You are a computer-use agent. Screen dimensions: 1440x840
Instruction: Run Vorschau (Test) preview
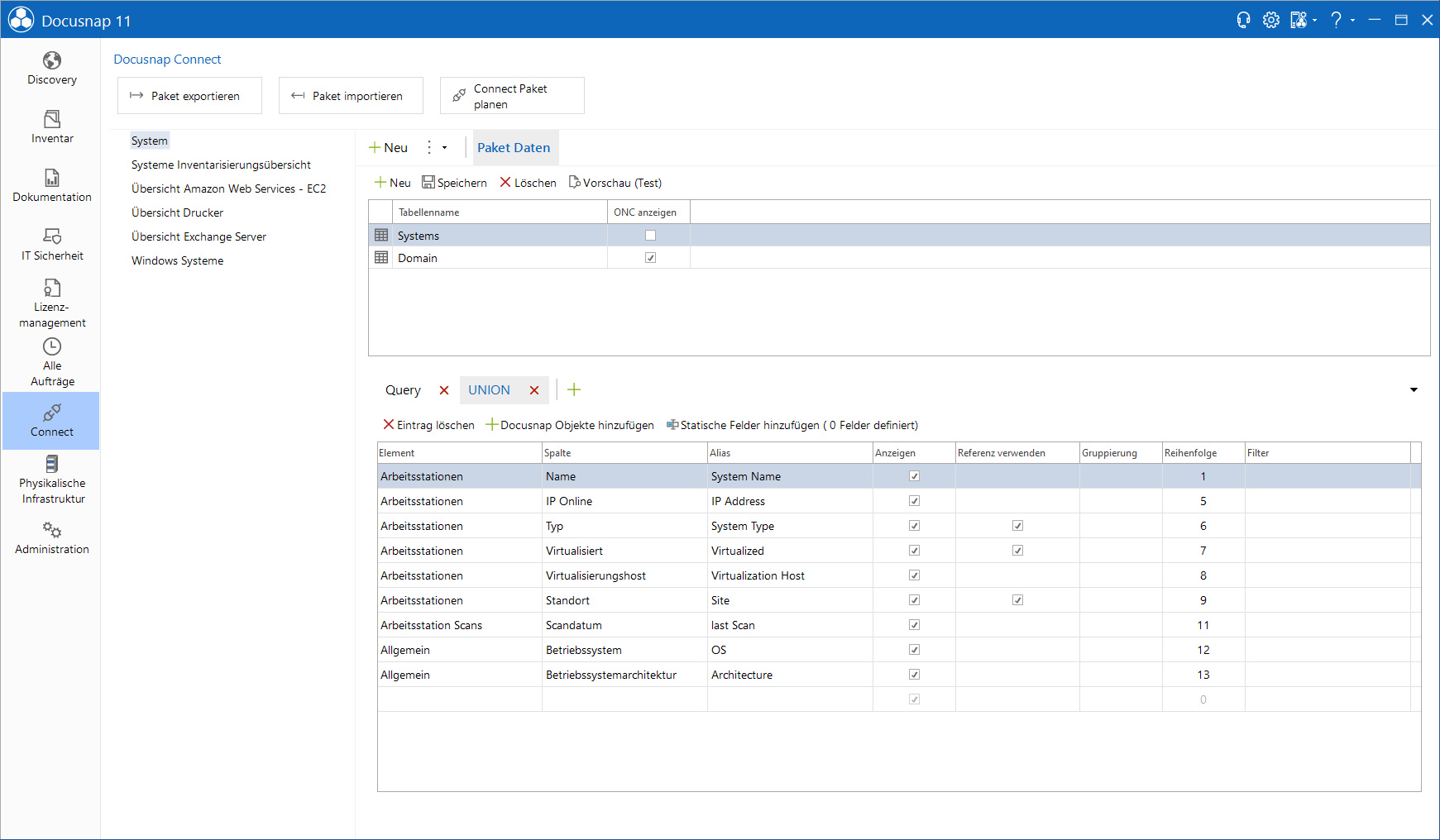tap(615, 183)
